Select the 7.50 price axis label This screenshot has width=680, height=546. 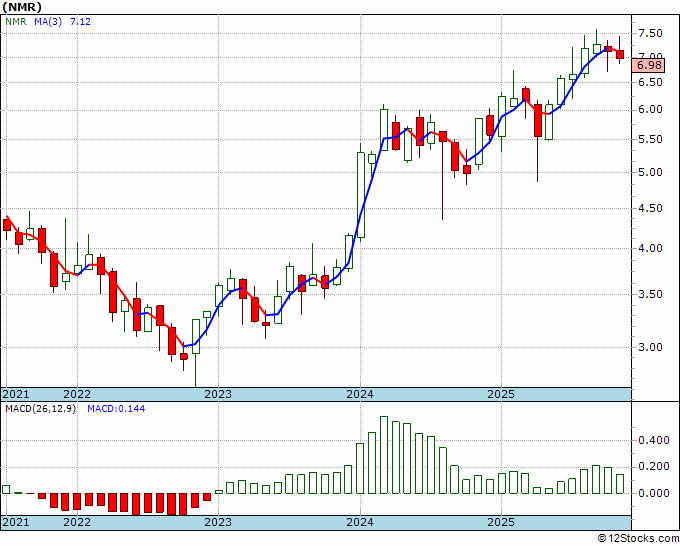650,33
